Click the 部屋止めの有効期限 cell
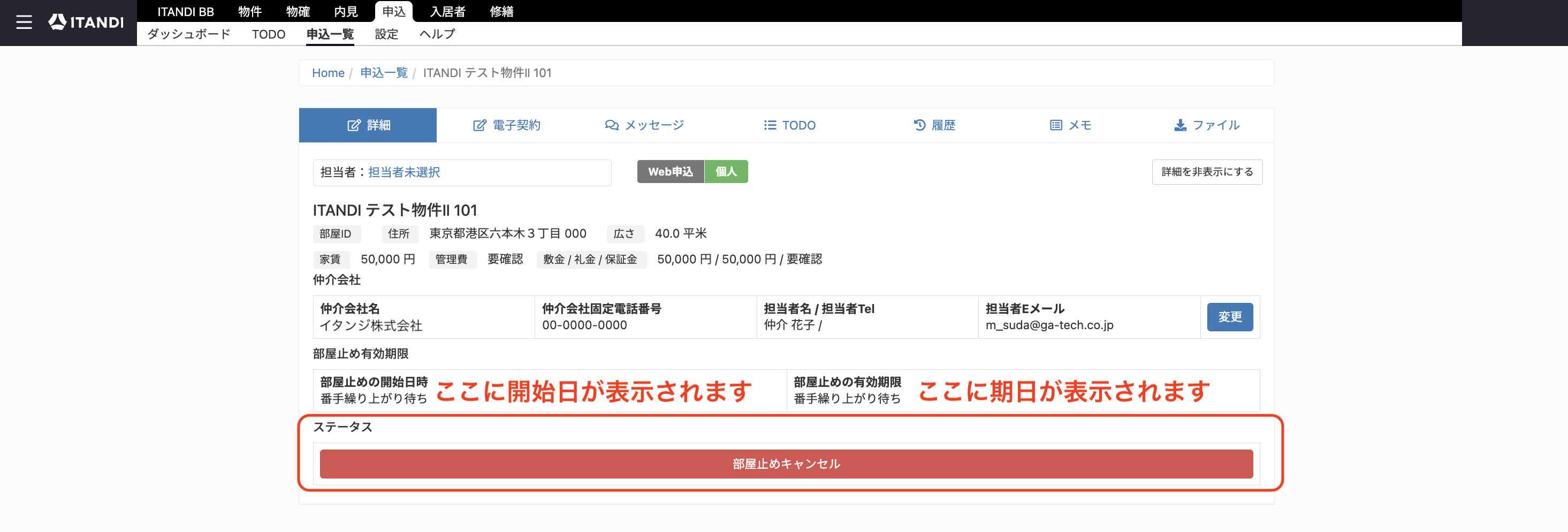Viewport: 1568px width, 532px height. [x=1023, y=391]
